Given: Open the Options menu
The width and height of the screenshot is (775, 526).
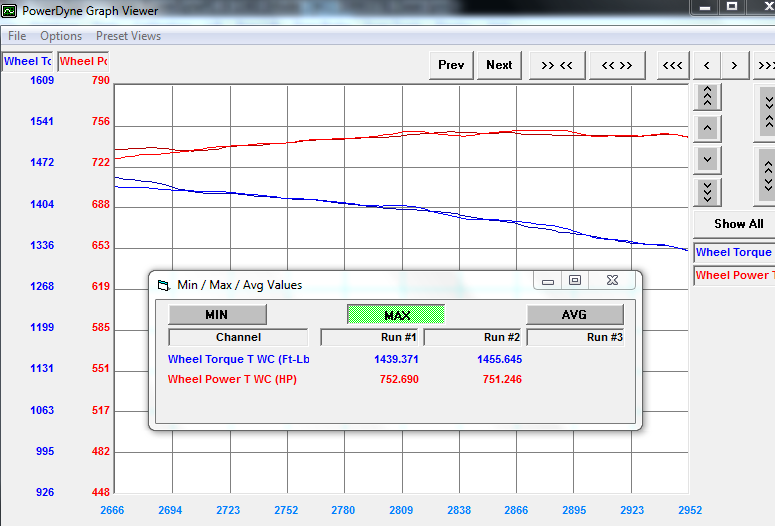Looking at the screenshot, I should pos(61,36).
